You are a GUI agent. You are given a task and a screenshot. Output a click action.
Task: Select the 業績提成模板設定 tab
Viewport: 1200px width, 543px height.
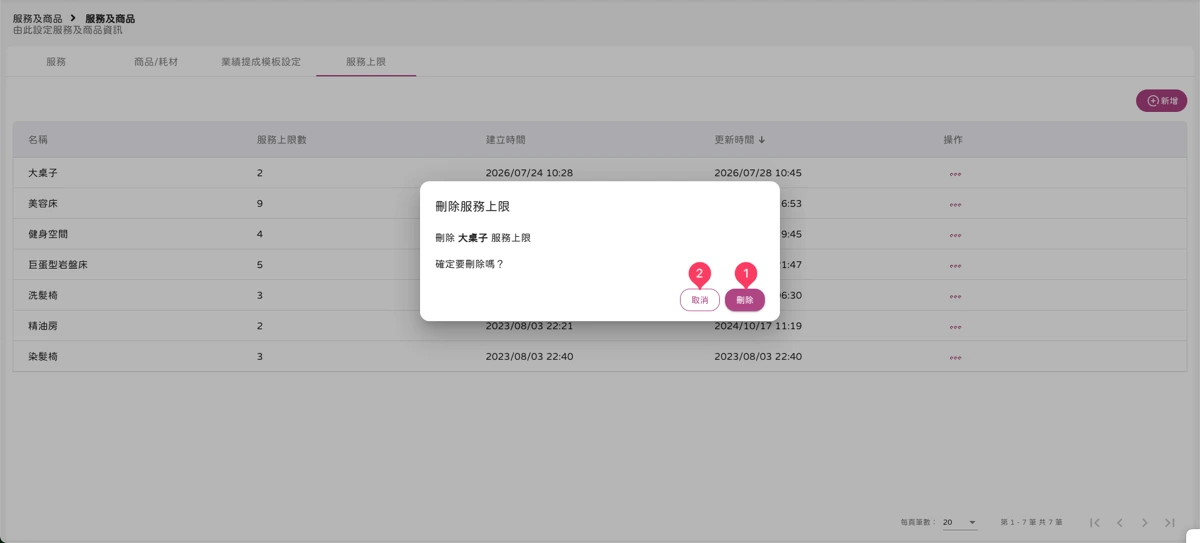pos(261,62)
